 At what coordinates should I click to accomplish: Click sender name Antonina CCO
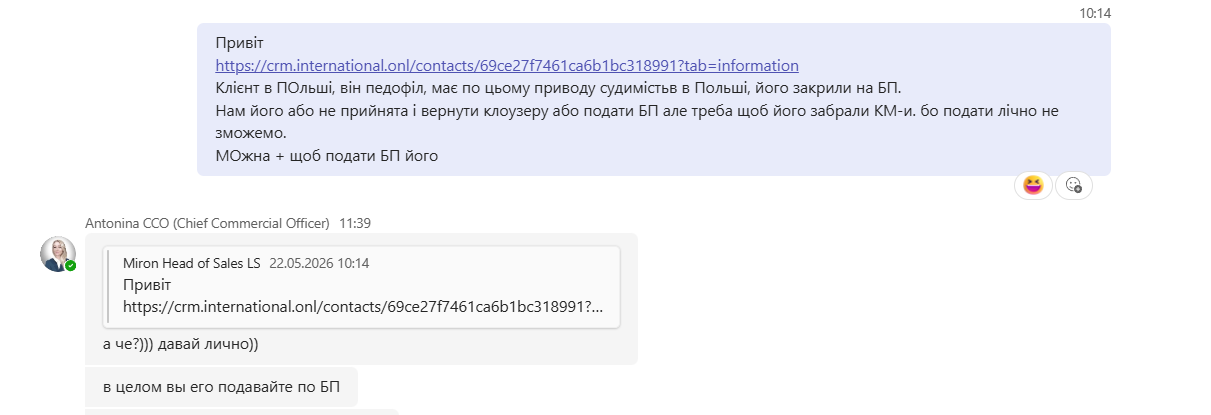pos(208,223)
